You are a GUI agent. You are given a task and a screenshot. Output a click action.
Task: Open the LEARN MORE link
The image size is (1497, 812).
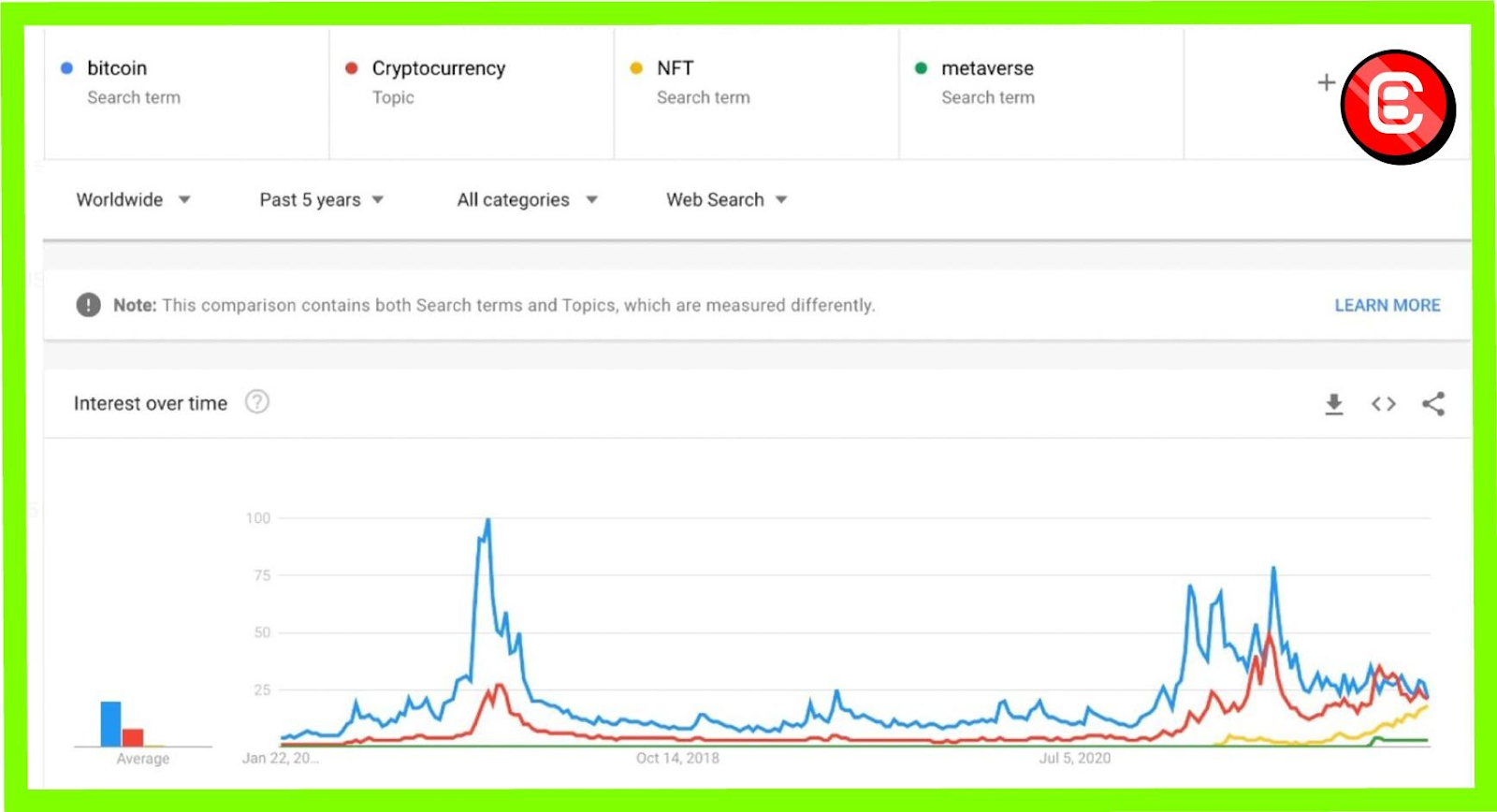pyautogui.click(x=1387, y=305)
